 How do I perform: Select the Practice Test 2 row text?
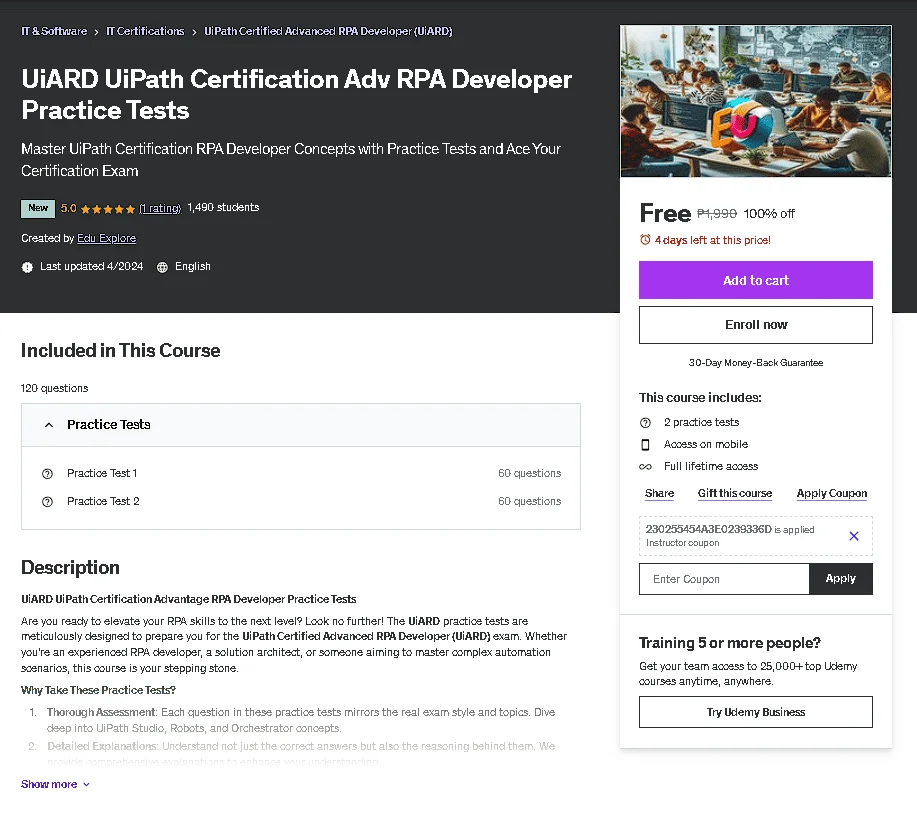click(103, 501)
